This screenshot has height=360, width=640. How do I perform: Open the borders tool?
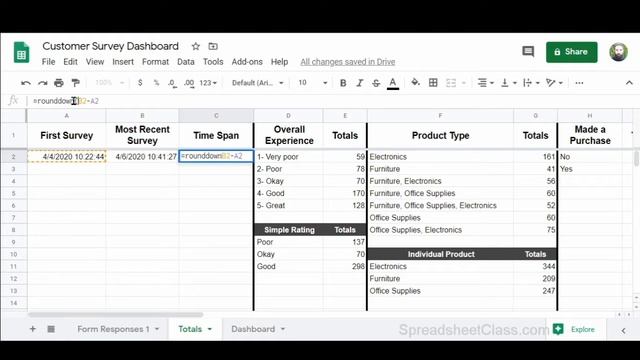coord(433,83)
